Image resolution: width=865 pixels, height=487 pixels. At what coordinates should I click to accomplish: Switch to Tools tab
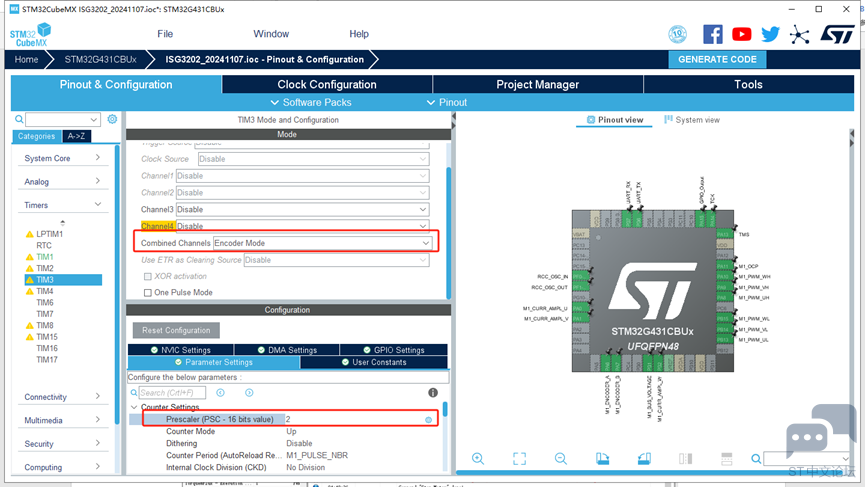[748, 84]
